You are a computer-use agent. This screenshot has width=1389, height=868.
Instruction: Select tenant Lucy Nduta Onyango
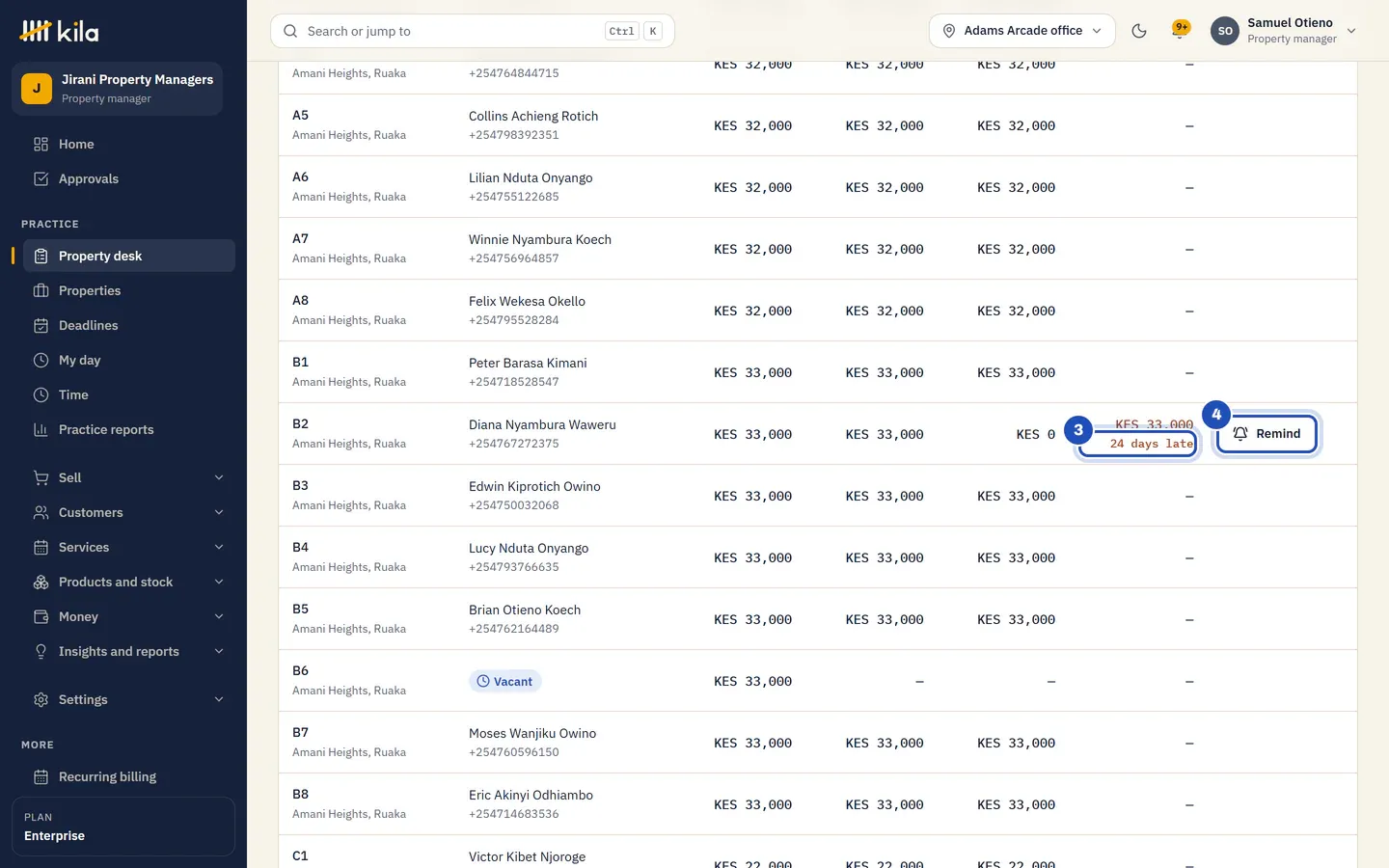click(529, 549)
